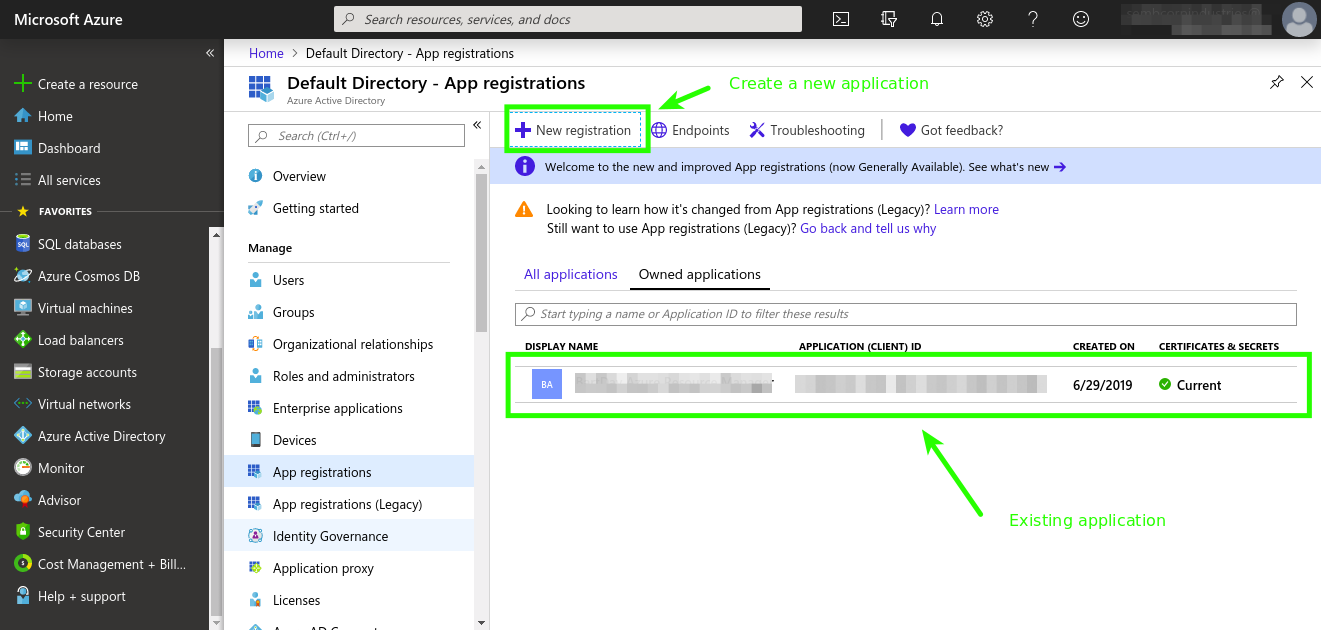Open Endpoints from the toolbar
The height and width of the screenshot is (630, 1321).
coord(690,130)
